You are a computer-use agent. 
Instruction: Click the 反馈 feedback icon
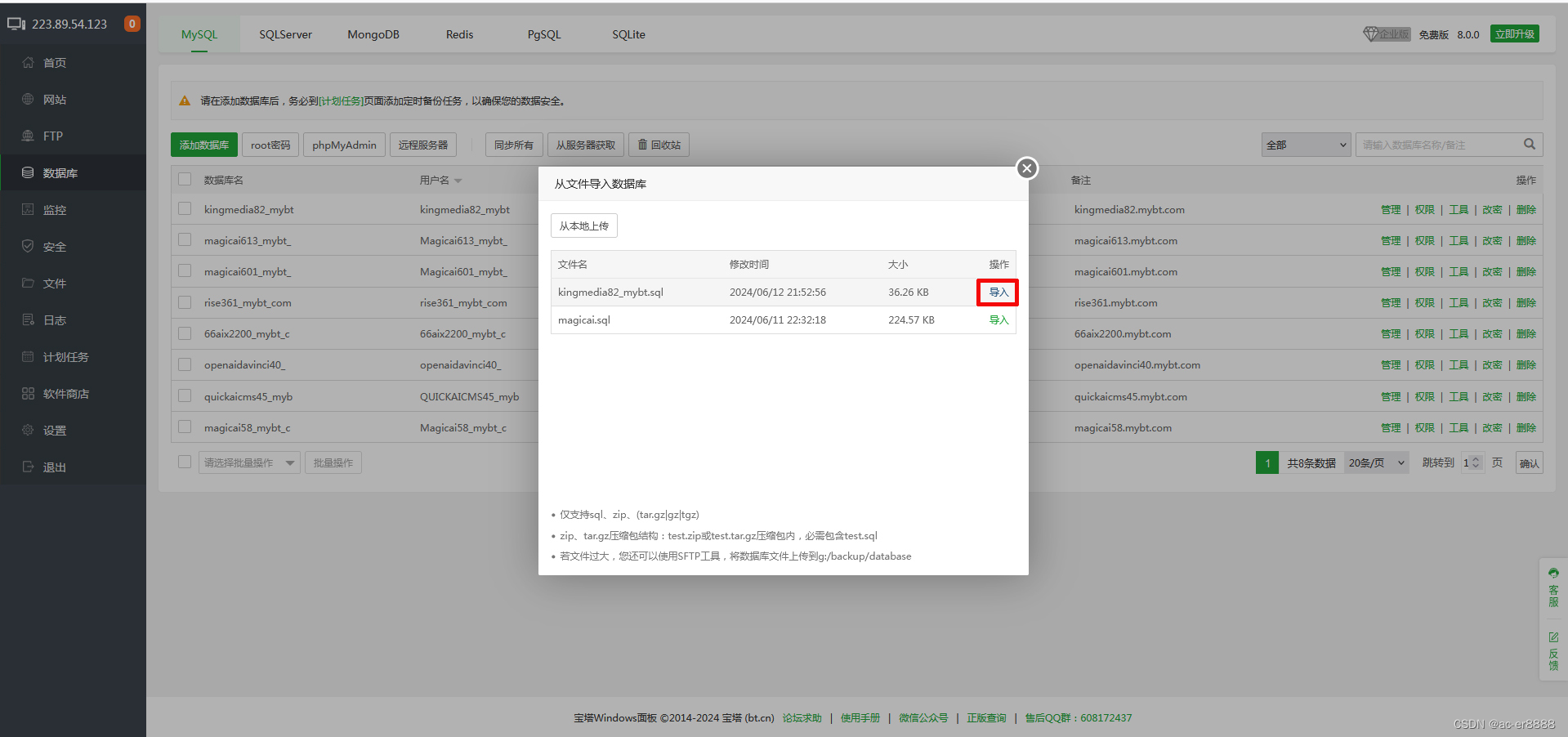coord(1553,651)
